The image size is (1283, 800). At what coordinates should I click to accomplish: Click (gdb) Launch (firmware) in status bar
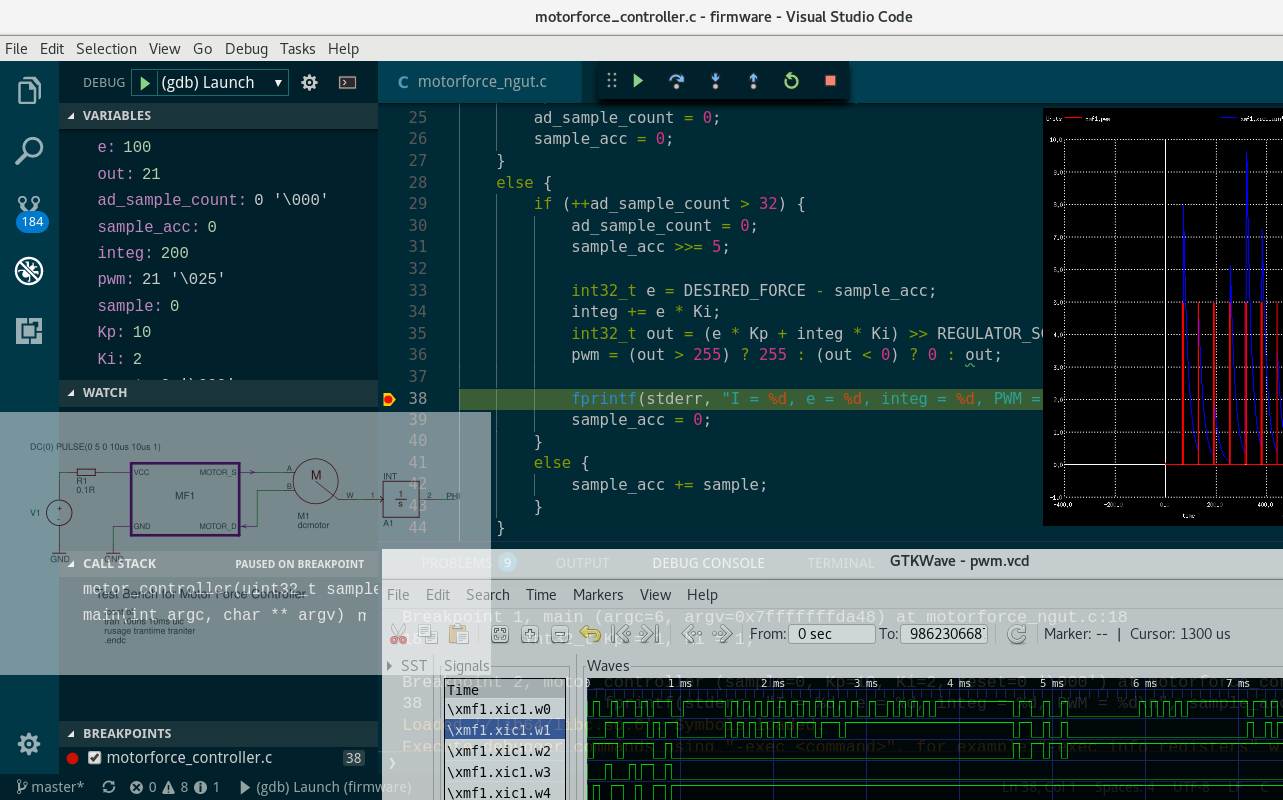[324, 788]
